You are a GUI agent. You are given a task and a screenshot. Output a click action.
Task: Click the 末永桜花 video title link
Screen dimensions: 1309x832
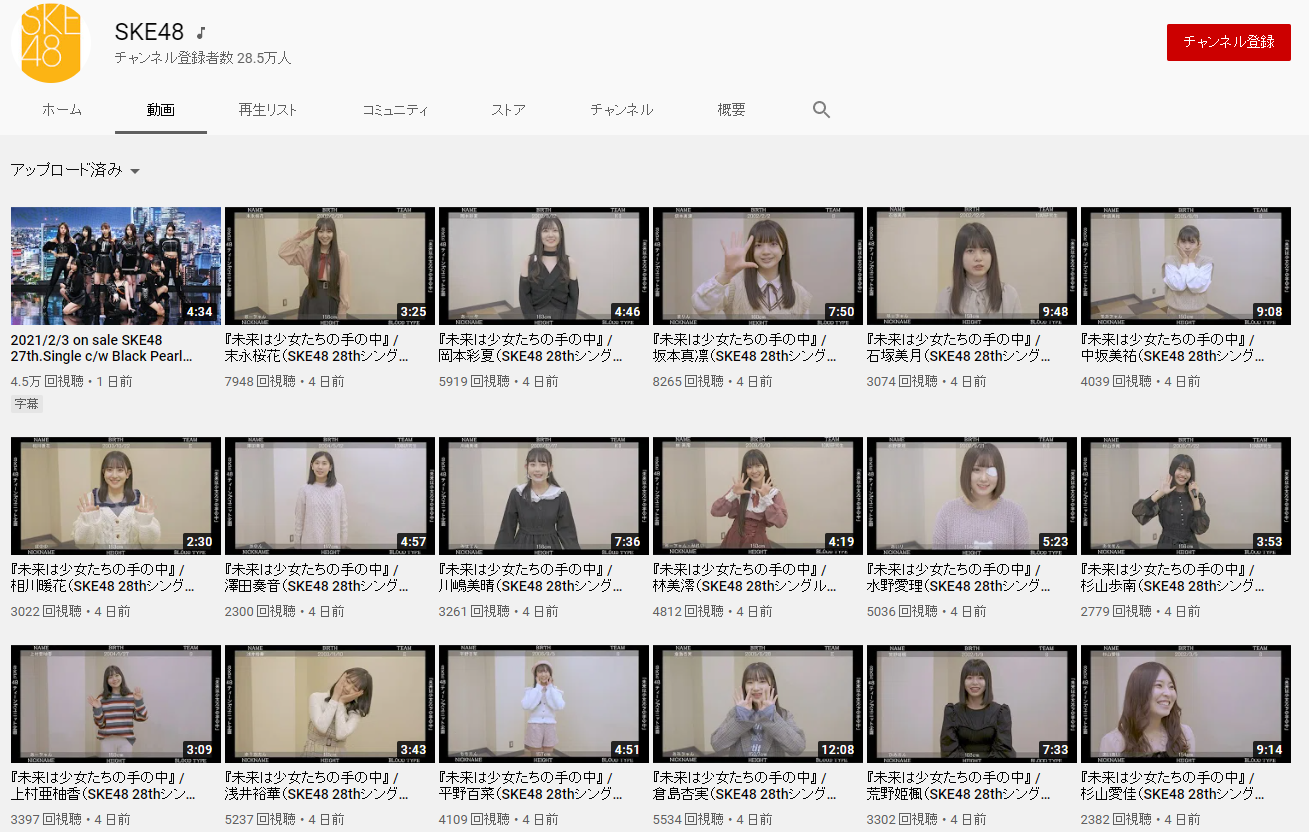coord(318,348)
